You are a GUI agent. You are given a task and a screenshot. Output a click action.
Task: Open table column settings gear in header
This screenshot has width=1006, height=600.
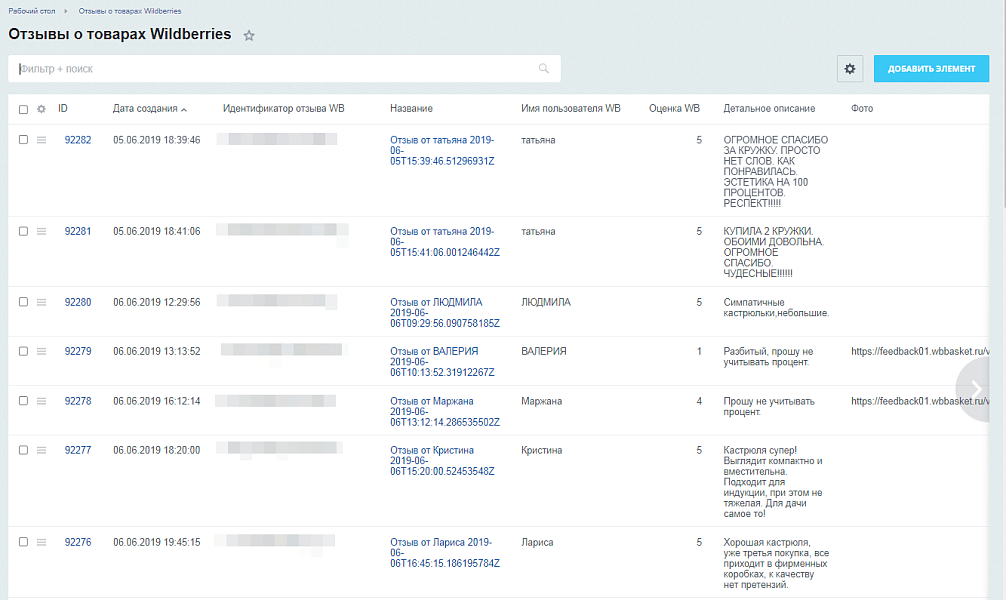(x=42, y=109)
